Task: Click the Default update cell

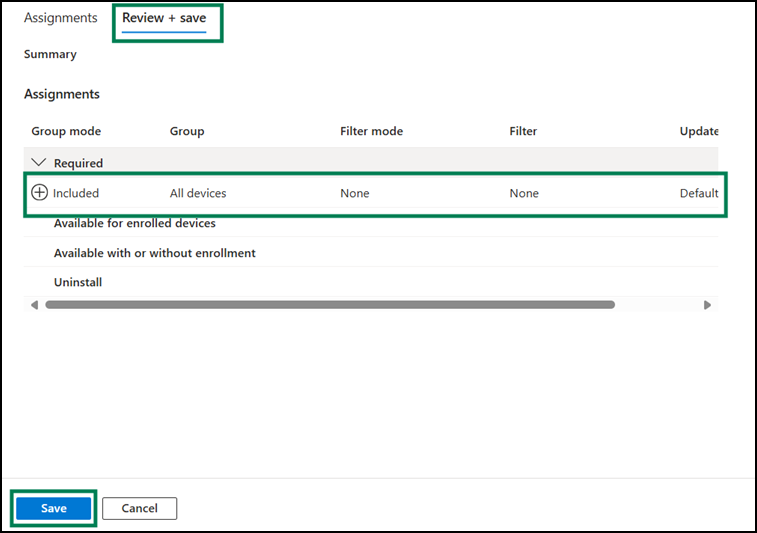Action: coord(699,193)
